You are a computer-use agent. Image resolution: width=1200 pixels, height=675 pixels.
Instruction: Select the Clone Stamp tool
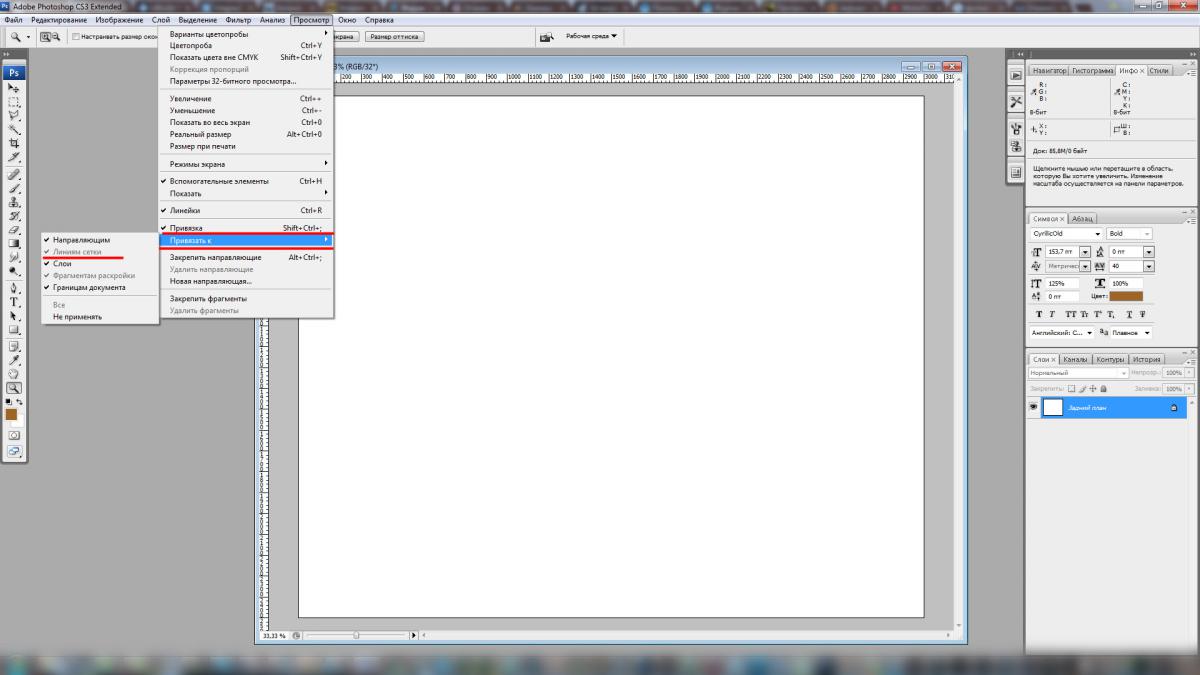click(15, 202)
